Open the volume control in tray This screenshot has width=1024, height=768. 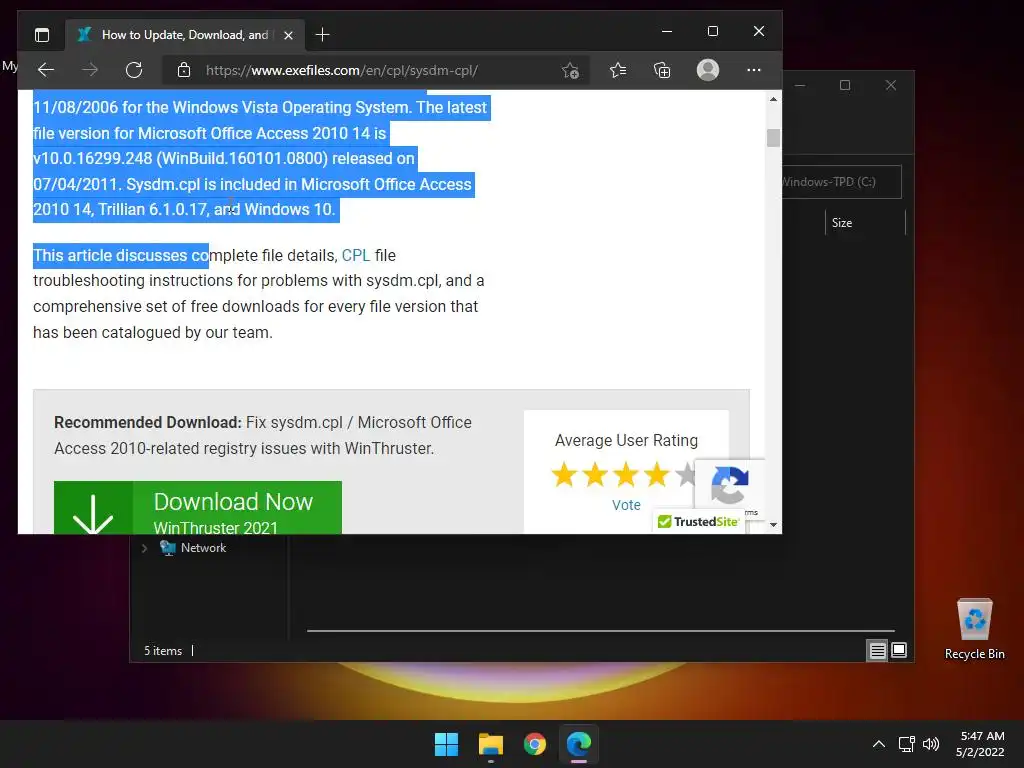[x=931, y=744]
